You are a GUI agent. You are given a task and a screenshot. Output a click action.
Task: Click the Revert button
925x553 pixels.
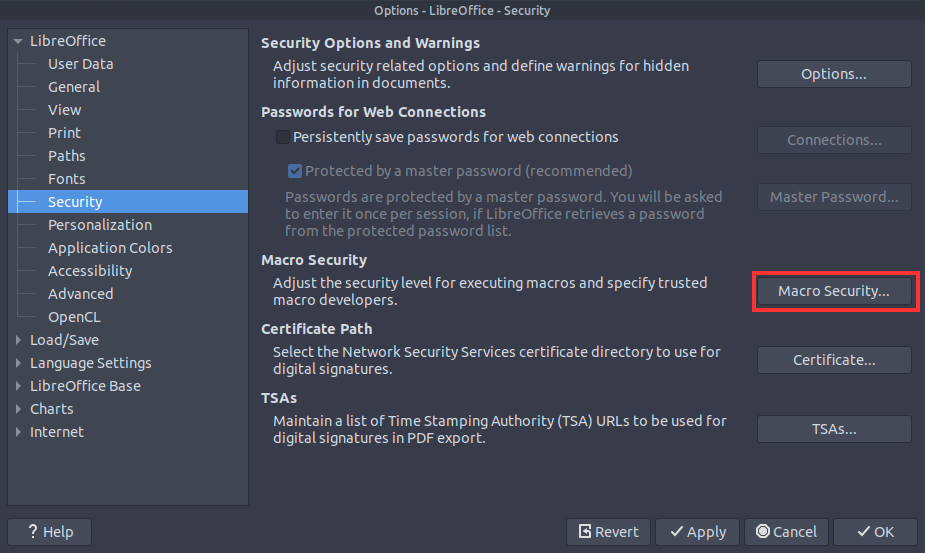pyautogui.click(x=608, y=532)
